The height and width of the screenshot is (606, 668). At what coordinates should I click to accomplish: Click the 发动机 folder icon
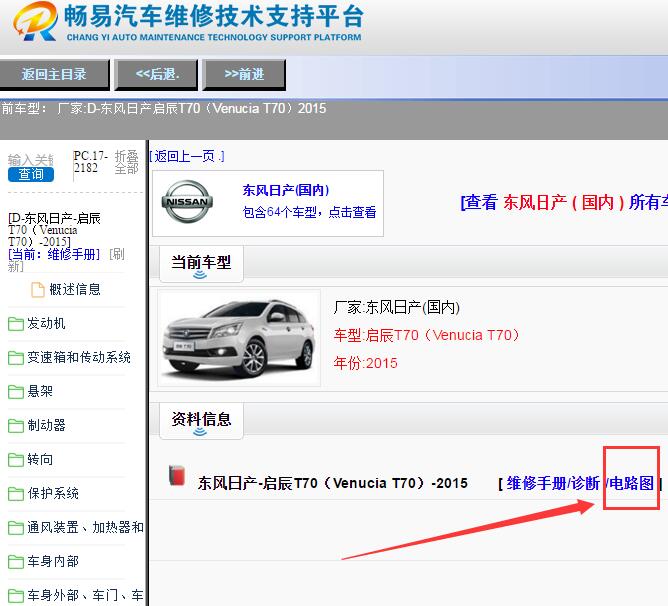click(x=16, y=323)
